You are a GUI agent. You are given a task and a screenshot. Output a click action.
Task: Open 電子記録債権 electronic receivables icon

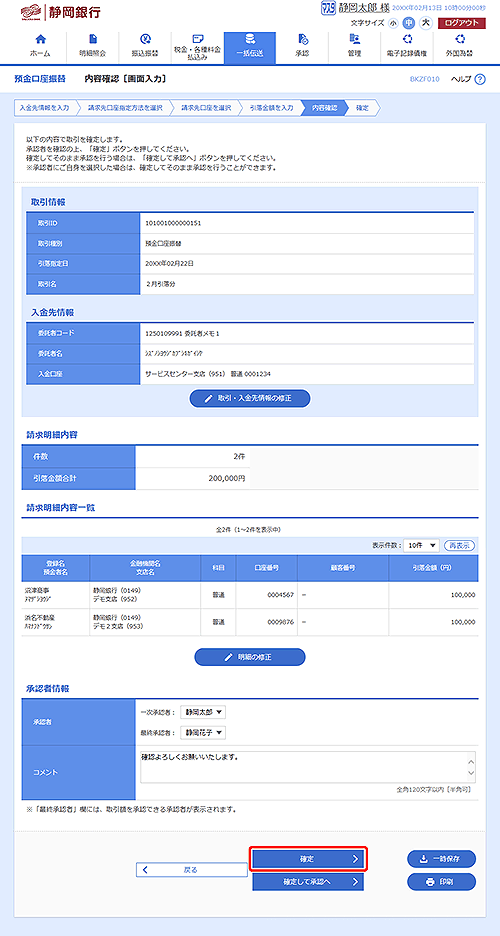(407, 39)
